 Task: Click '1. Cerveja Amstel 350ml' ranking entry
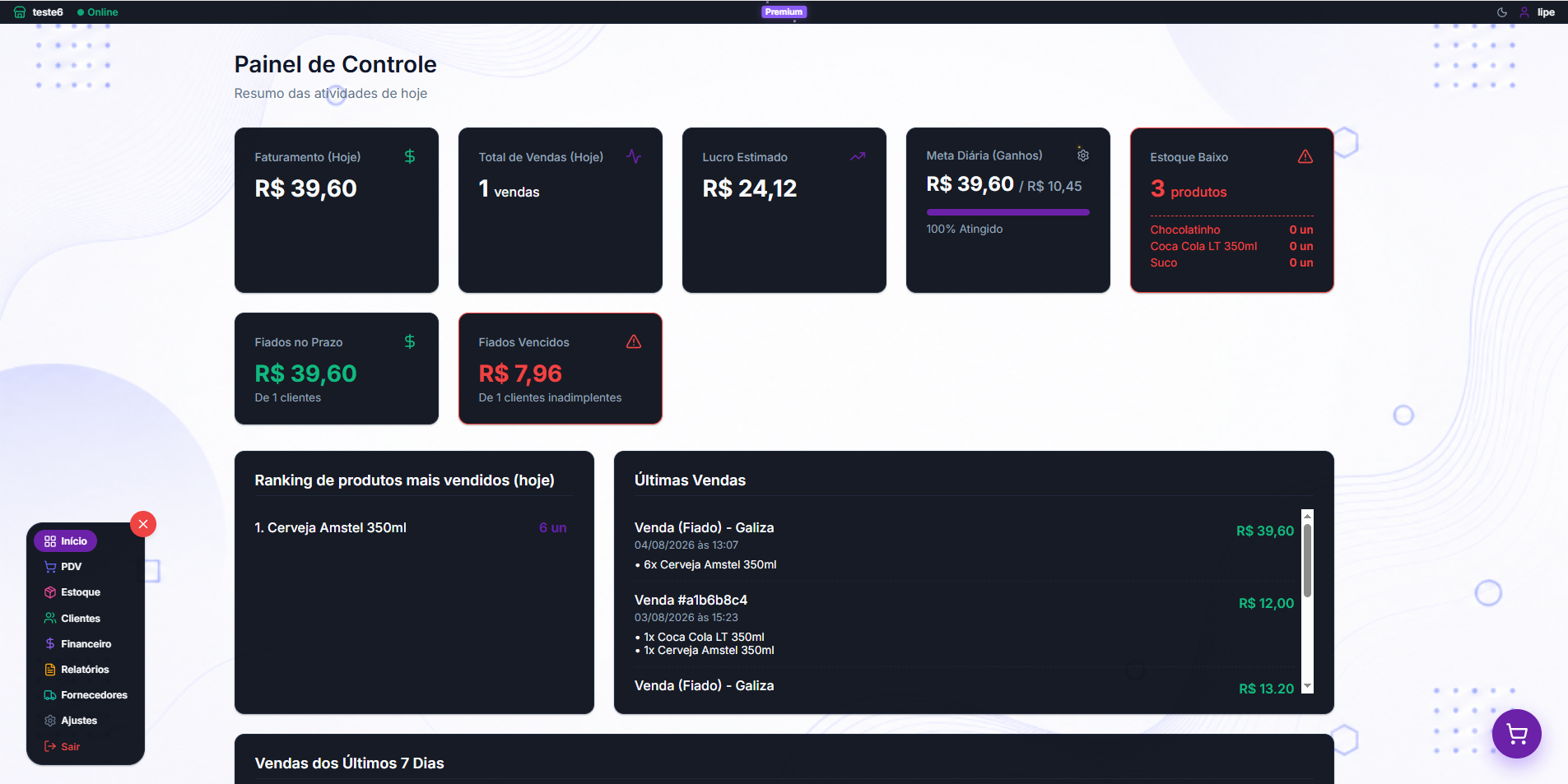330,527
